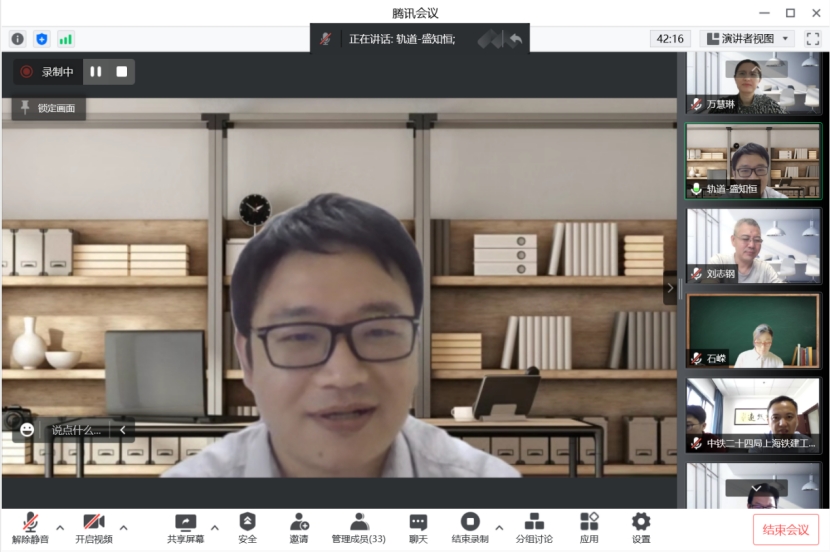Open the 邀请 invite option
Screen dimensions: 830x553
pos(299,528)
